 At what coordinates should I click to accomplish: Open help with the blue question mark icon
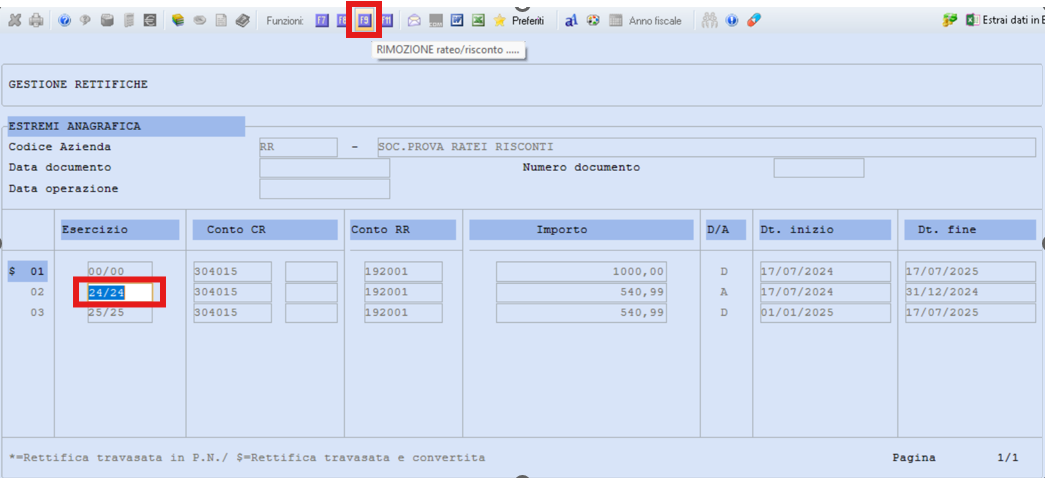coord(65,21)
